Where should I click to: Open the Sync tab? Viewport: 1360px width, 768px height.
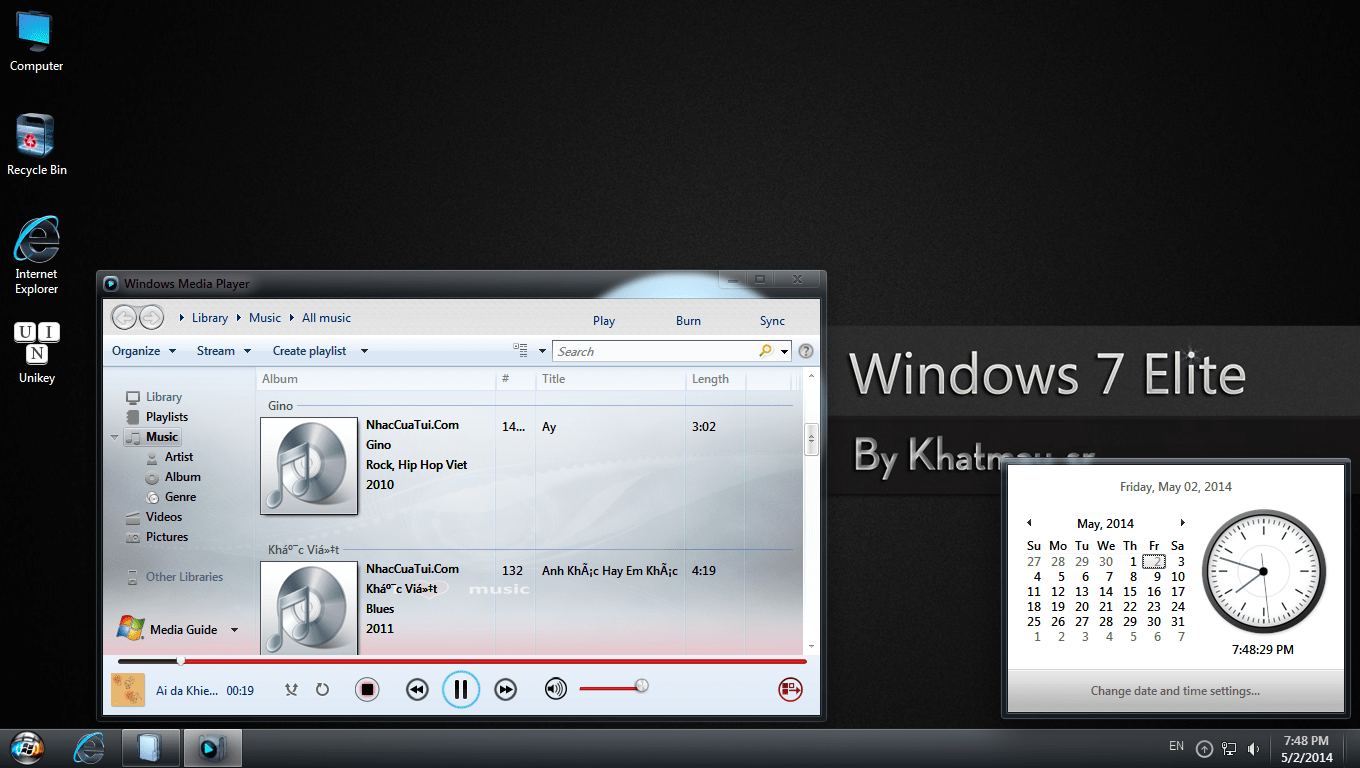[772, 321]
